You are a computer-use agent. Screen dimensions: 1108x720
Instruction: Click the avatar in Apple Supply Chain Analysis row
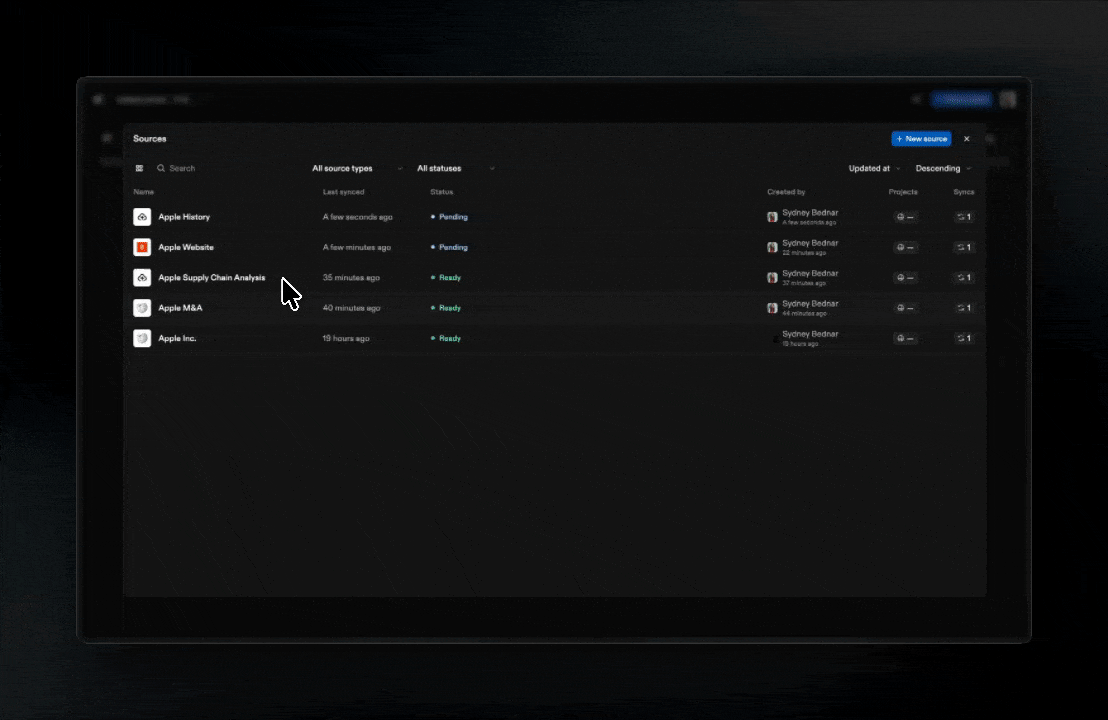[772, 278]
